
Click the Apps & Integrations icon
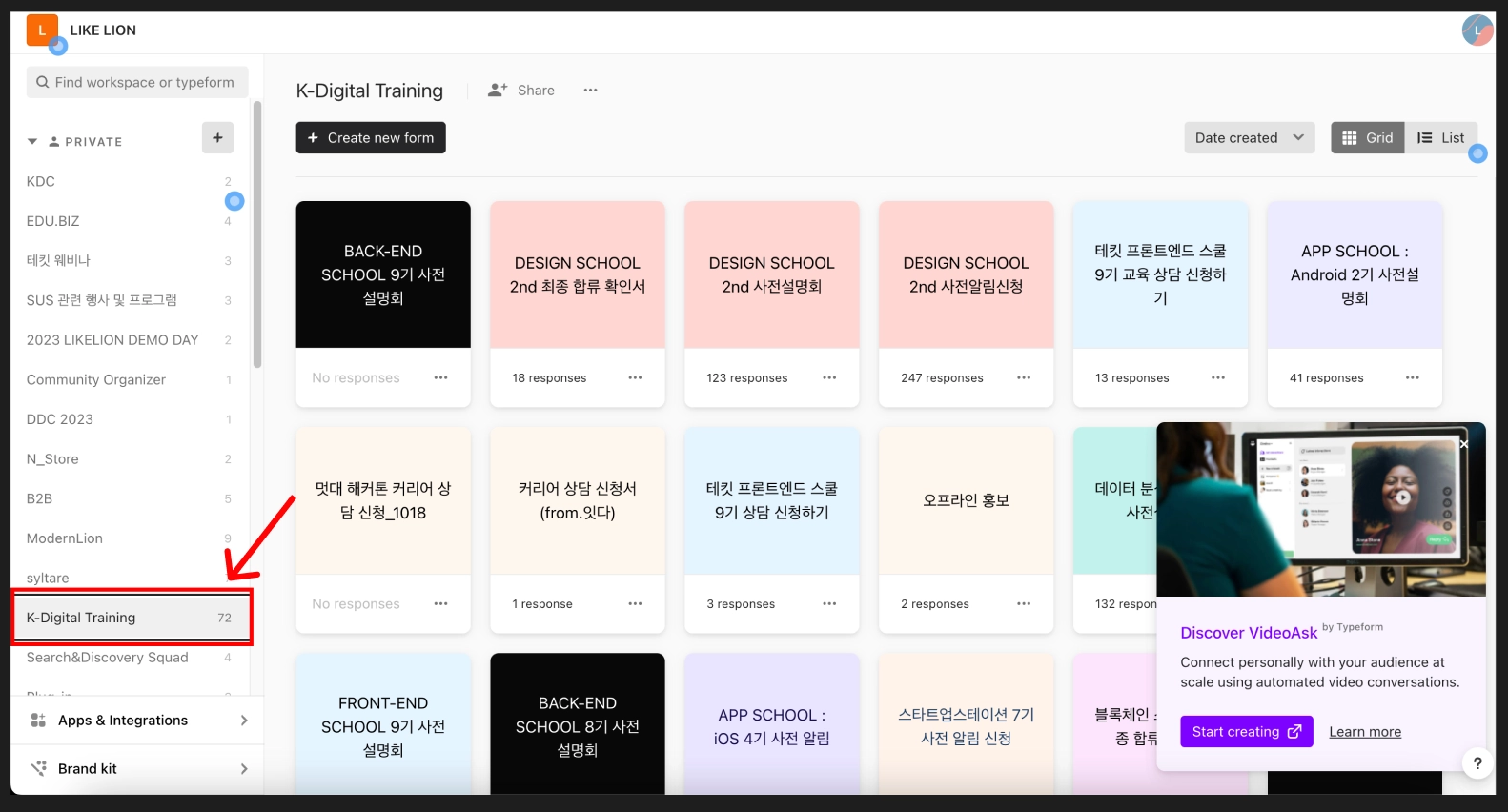[38, 721]
